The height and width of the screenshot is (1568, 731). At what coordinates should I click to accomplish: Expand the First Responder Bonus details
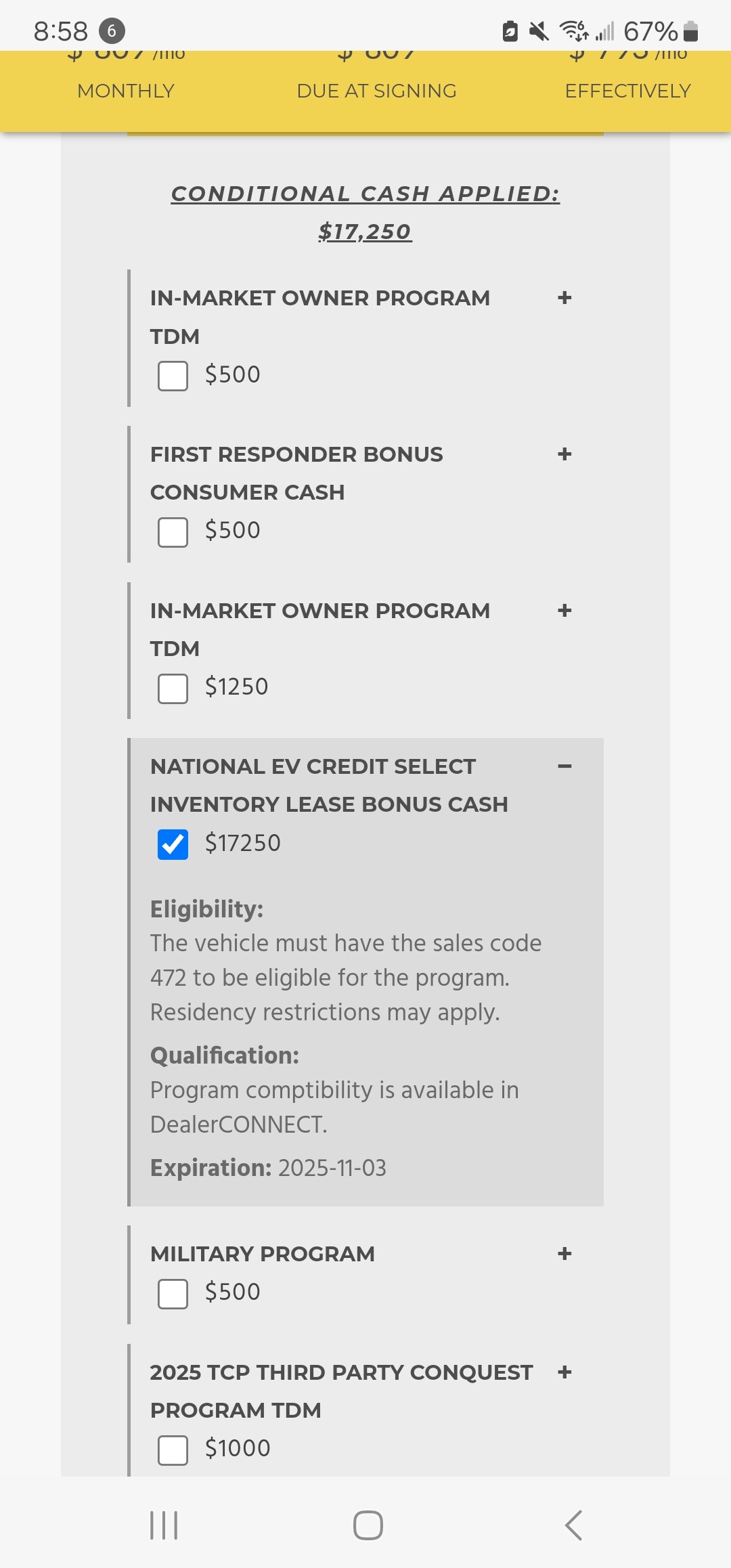[x=564, y=454]
